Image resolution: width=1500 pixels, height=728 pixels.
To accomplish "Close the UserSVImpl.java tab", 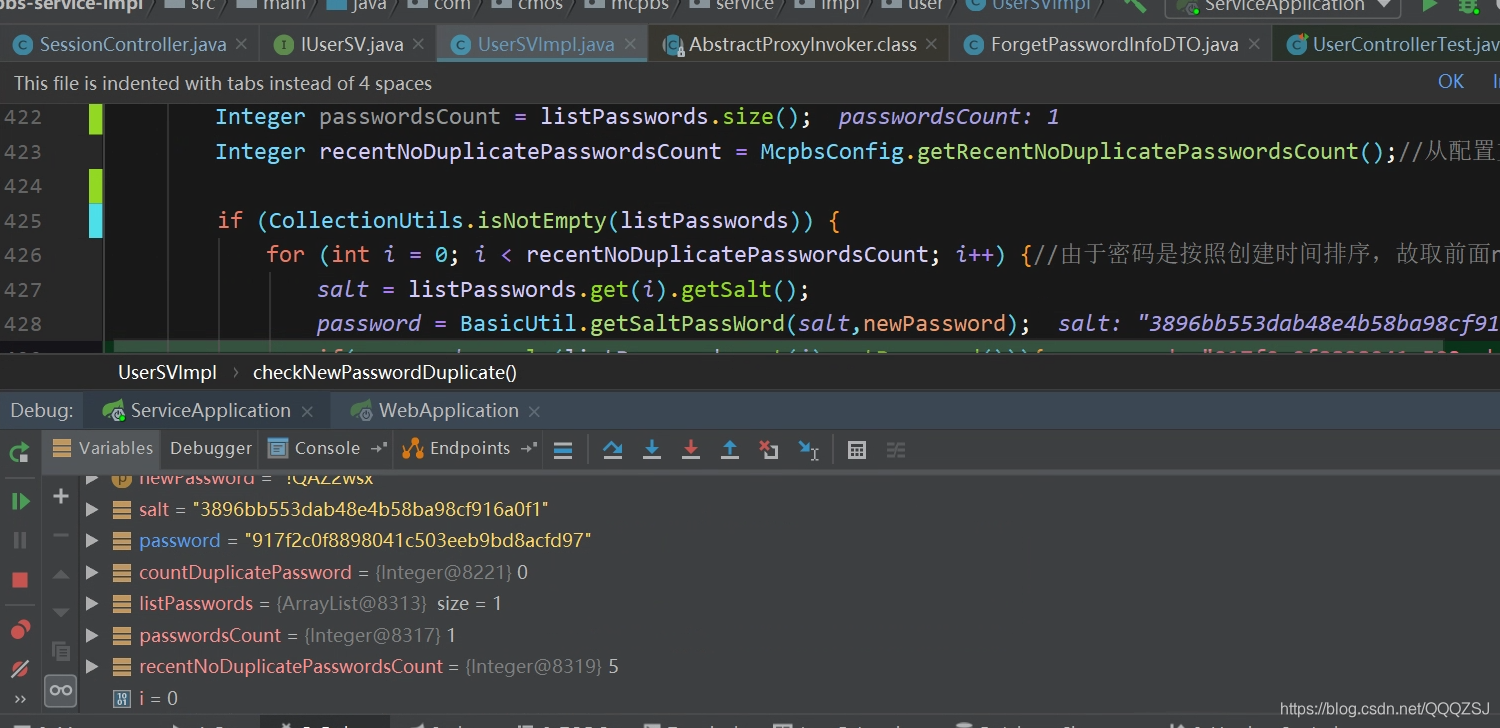I will click(629, 45).
